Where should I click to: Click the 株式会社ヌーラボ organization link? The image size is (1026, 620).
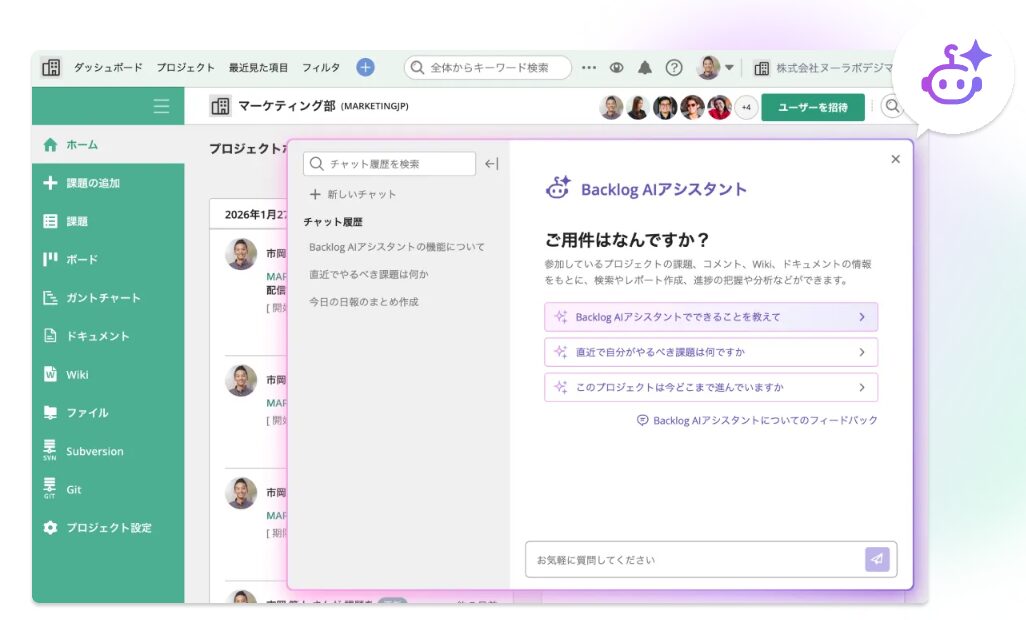[x=823, y=68]
